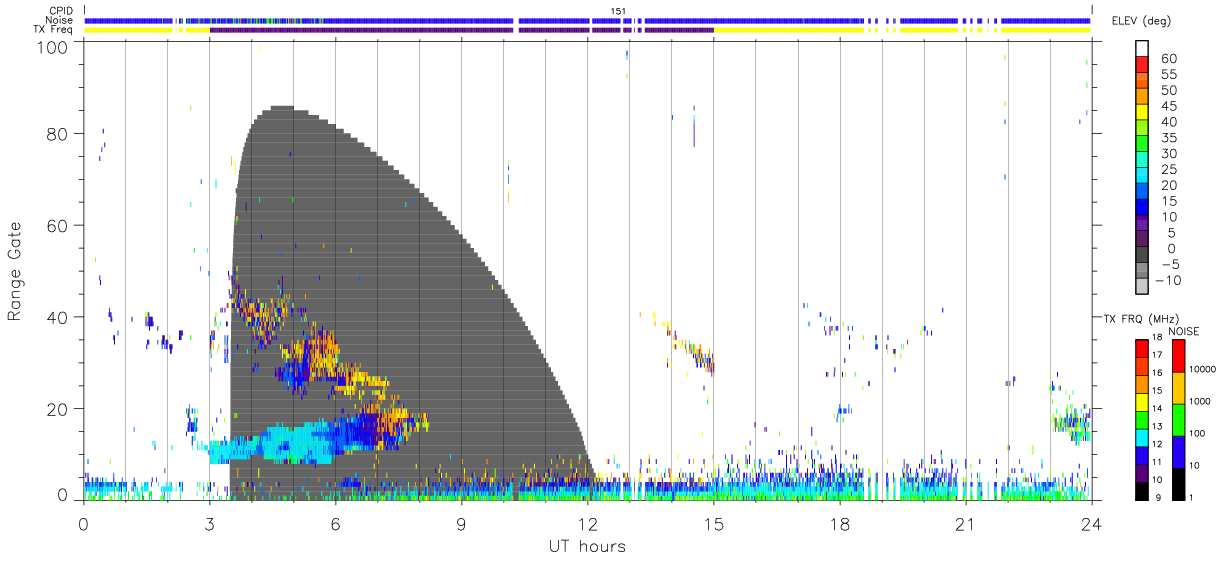Click the 'TX Freq' row label
The height and width of the screenshot is (567, 1228).
[55, 30]
